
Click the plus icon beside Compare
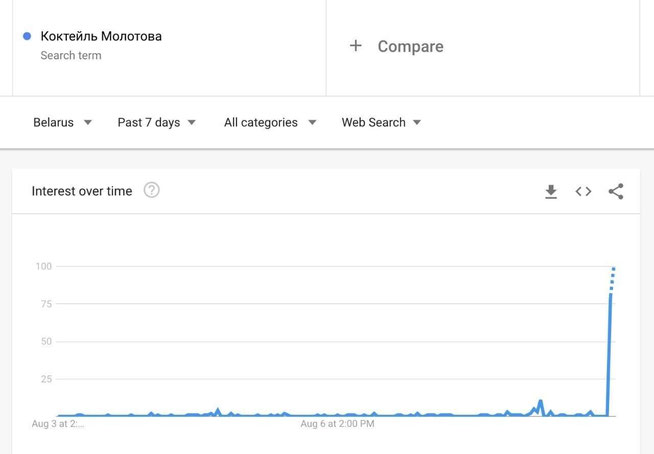355,46
